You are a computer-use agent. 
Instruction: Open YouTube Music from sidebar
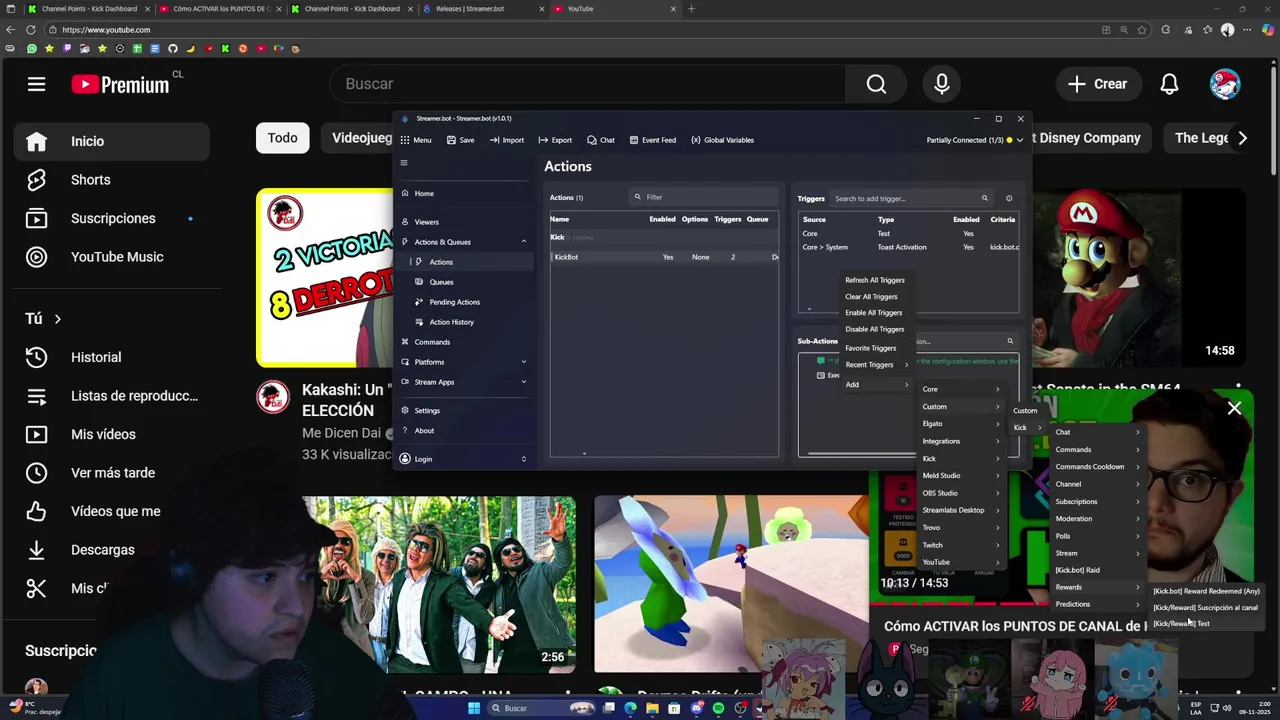click(111, 257)
